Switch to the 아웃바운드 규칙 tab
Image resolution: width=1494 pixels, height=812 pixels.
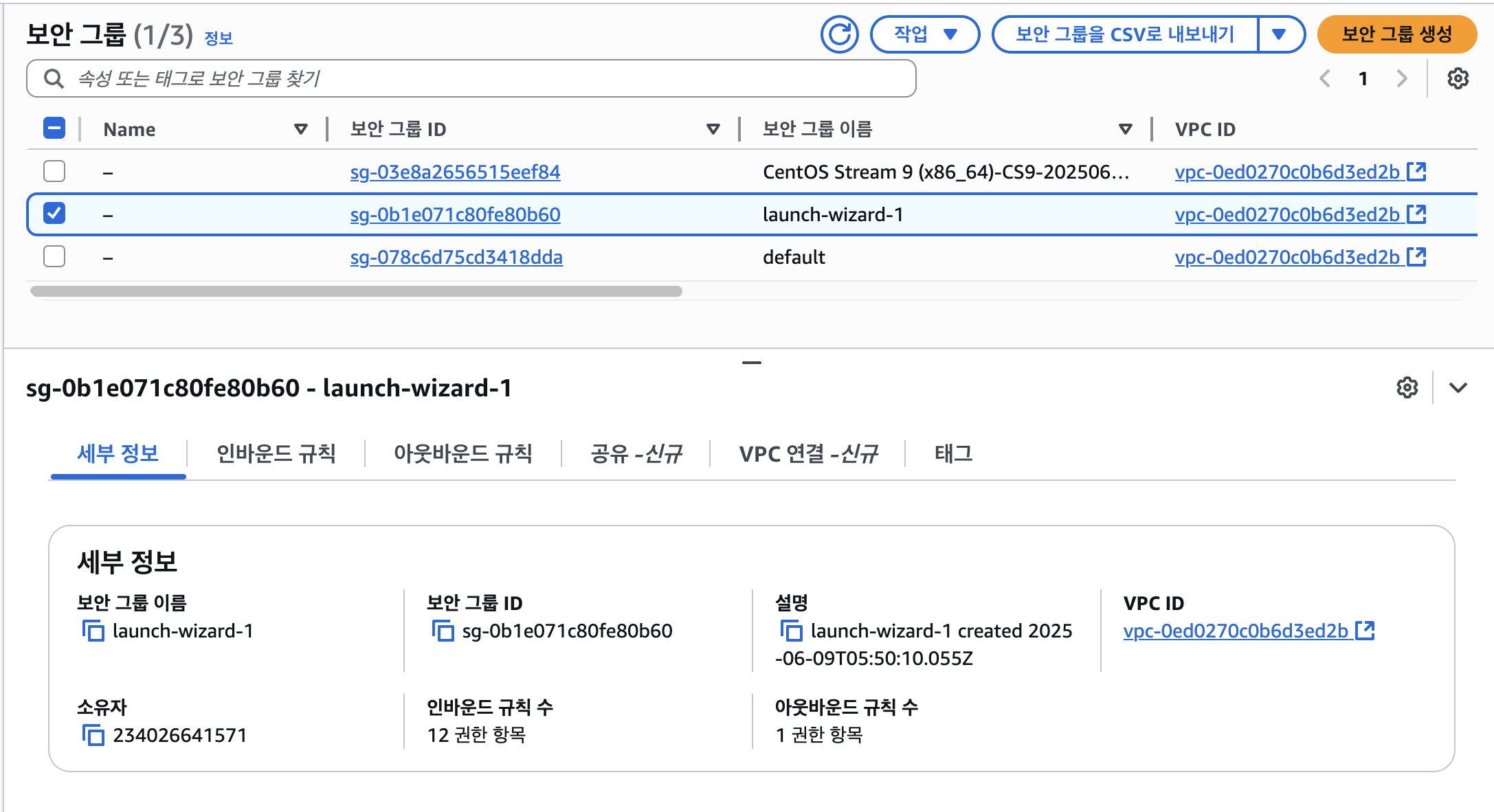point(462,453)
